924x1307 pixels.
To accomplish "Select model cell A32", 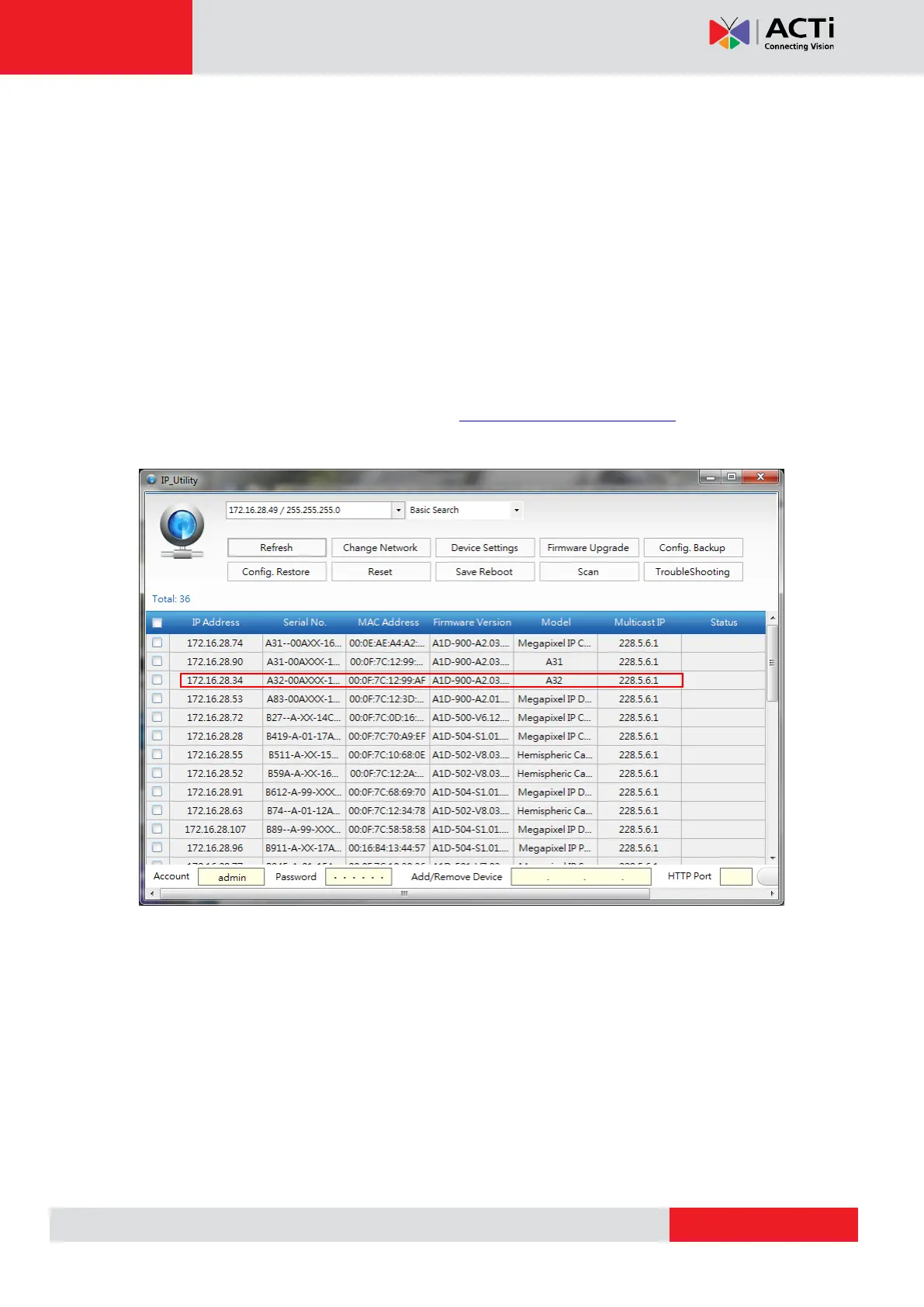I will [555, 681].
